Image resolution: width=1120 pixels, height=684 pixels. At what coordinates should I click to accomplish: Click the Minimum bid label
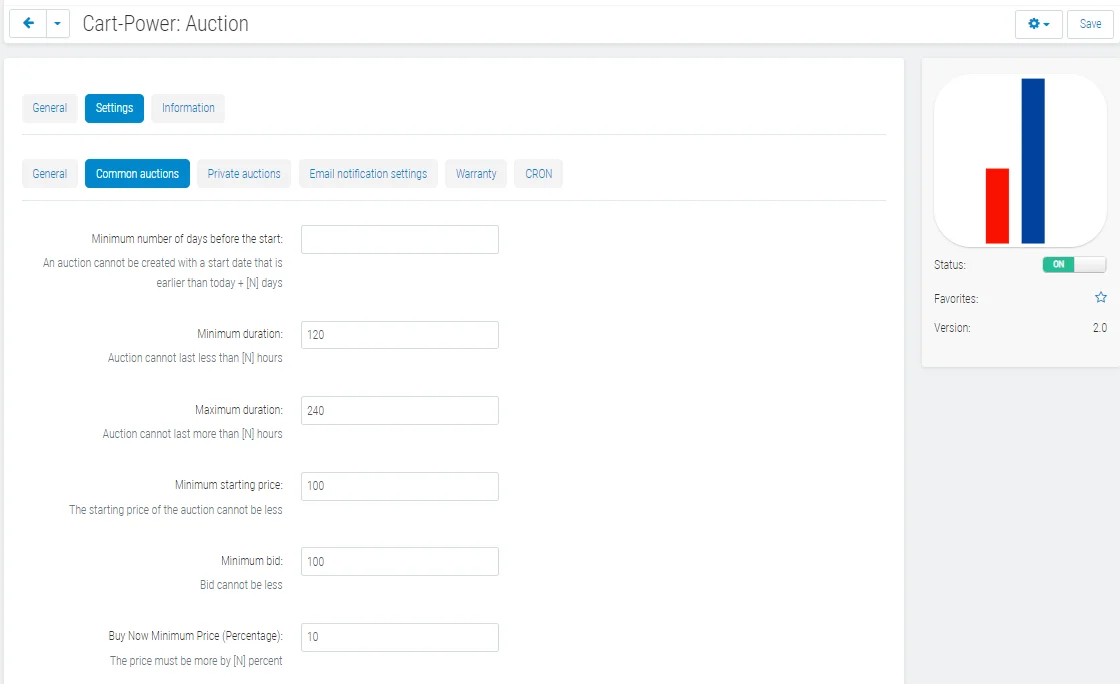[251, 560]
